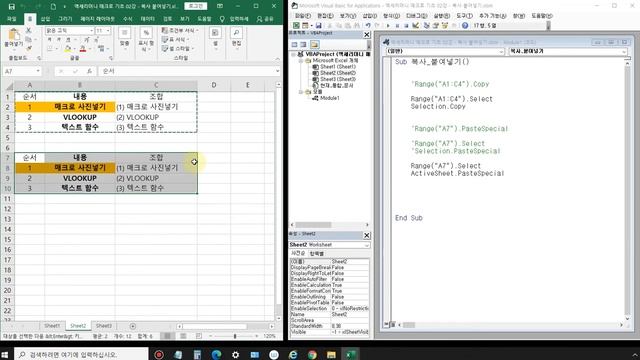Click column D header in Excel
640x360 pixels.
click(213, 85)
